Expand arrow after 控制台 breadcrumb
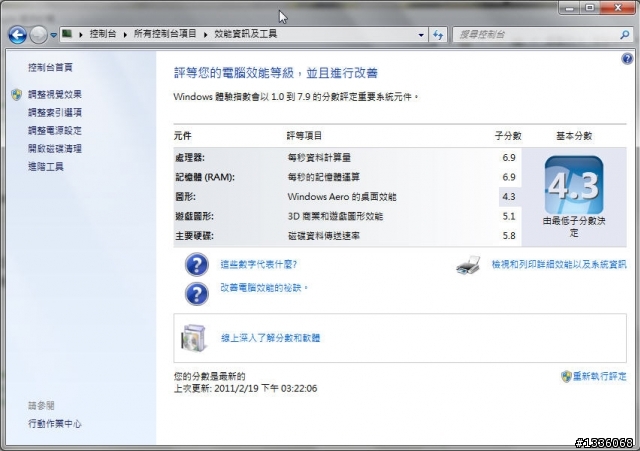640x451 pixels. pos(125,34)
